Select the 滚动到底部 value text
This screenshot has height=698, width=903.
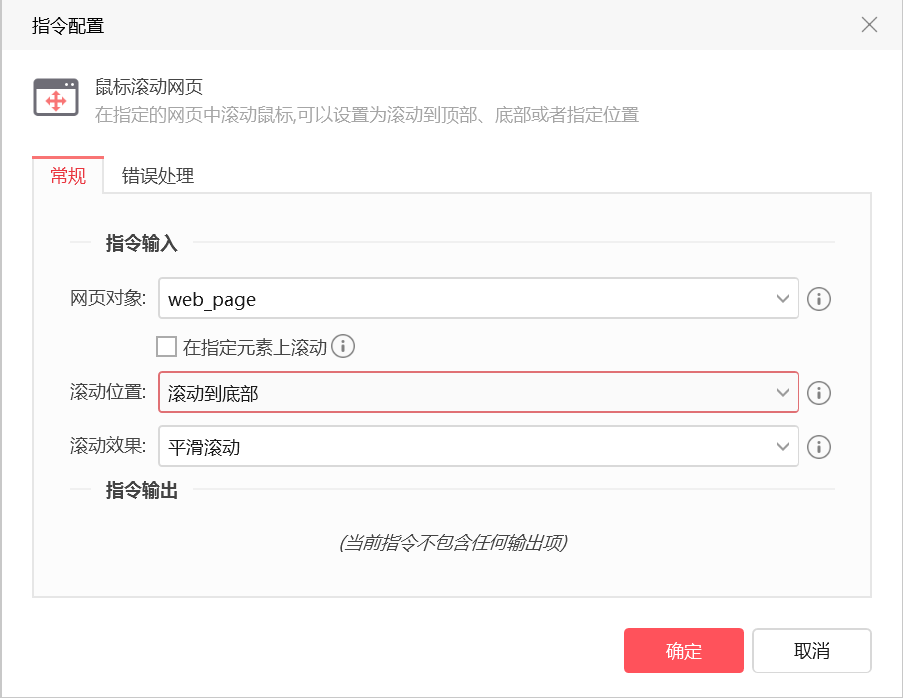pos(213,393)
